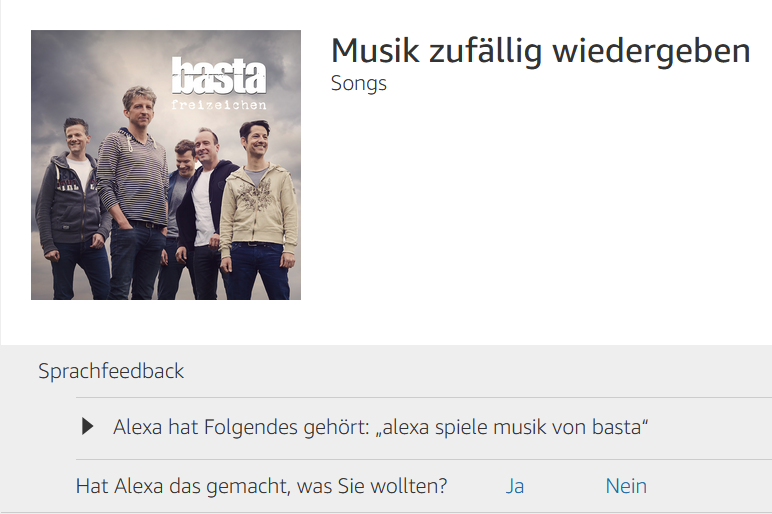This screenshot has height=514, width=772.
Task: Click the "Sprachfeedback" section heading
Action: pos(111,371)
